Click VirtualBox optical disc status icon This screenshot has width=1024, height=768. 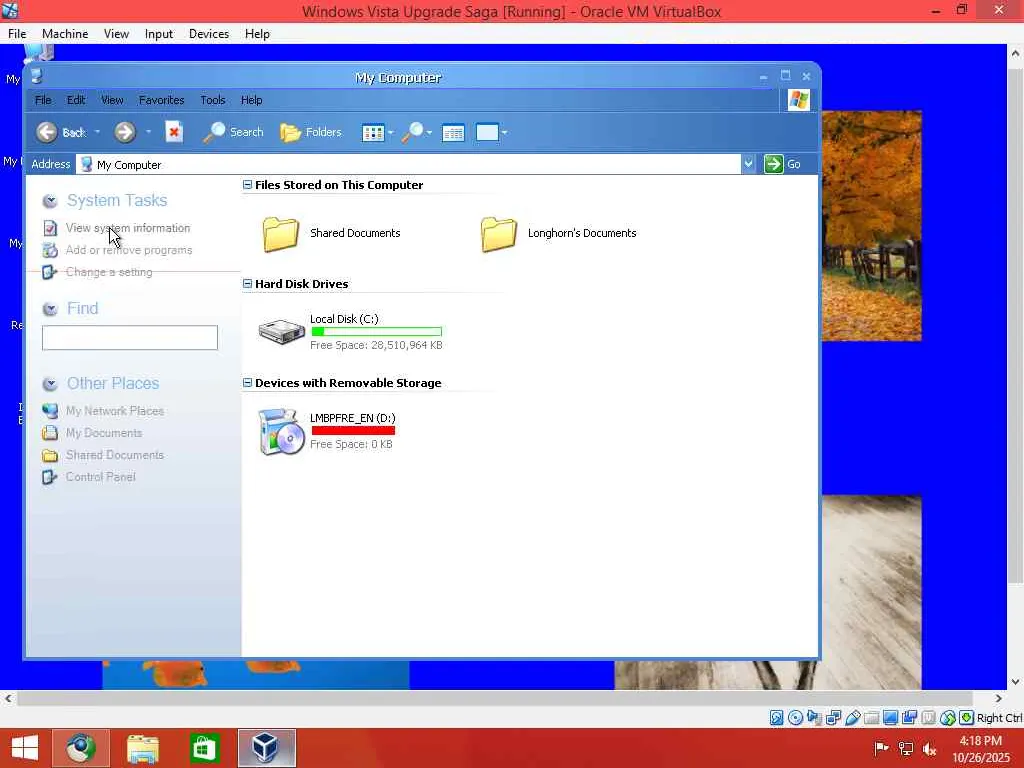(x=795, y=718)
